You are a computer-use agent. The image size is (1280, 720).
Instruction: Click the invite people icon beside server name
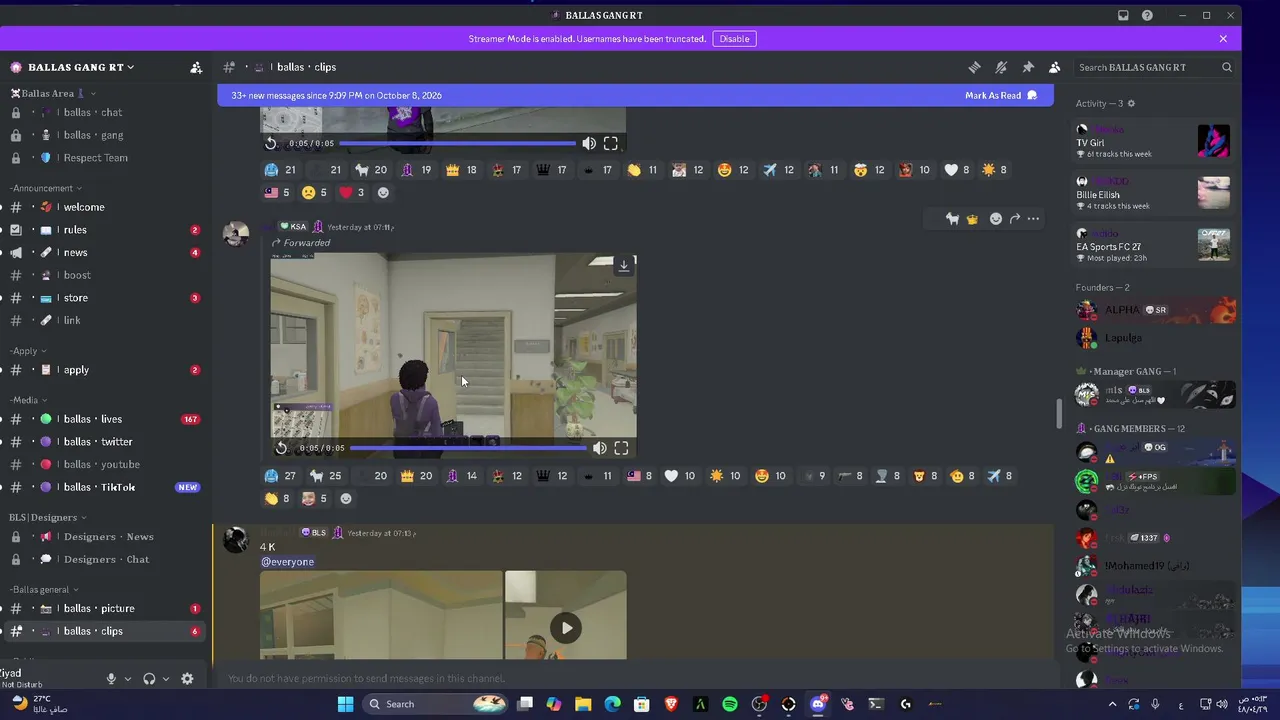196,67
